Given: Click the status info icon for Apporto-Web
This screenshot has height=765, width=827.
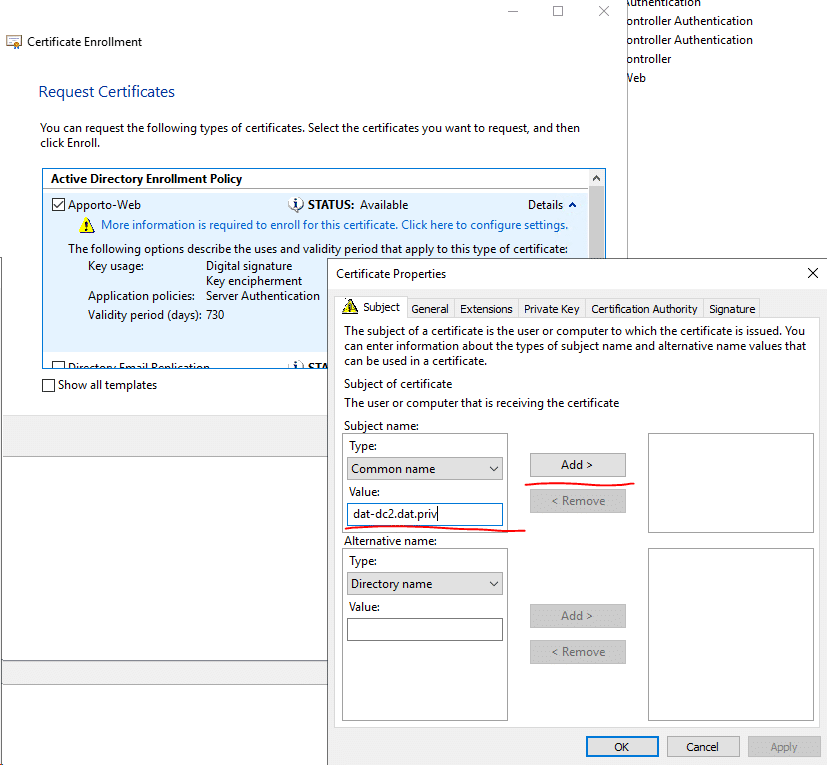Looking at the screenshot, I should 296,205.
